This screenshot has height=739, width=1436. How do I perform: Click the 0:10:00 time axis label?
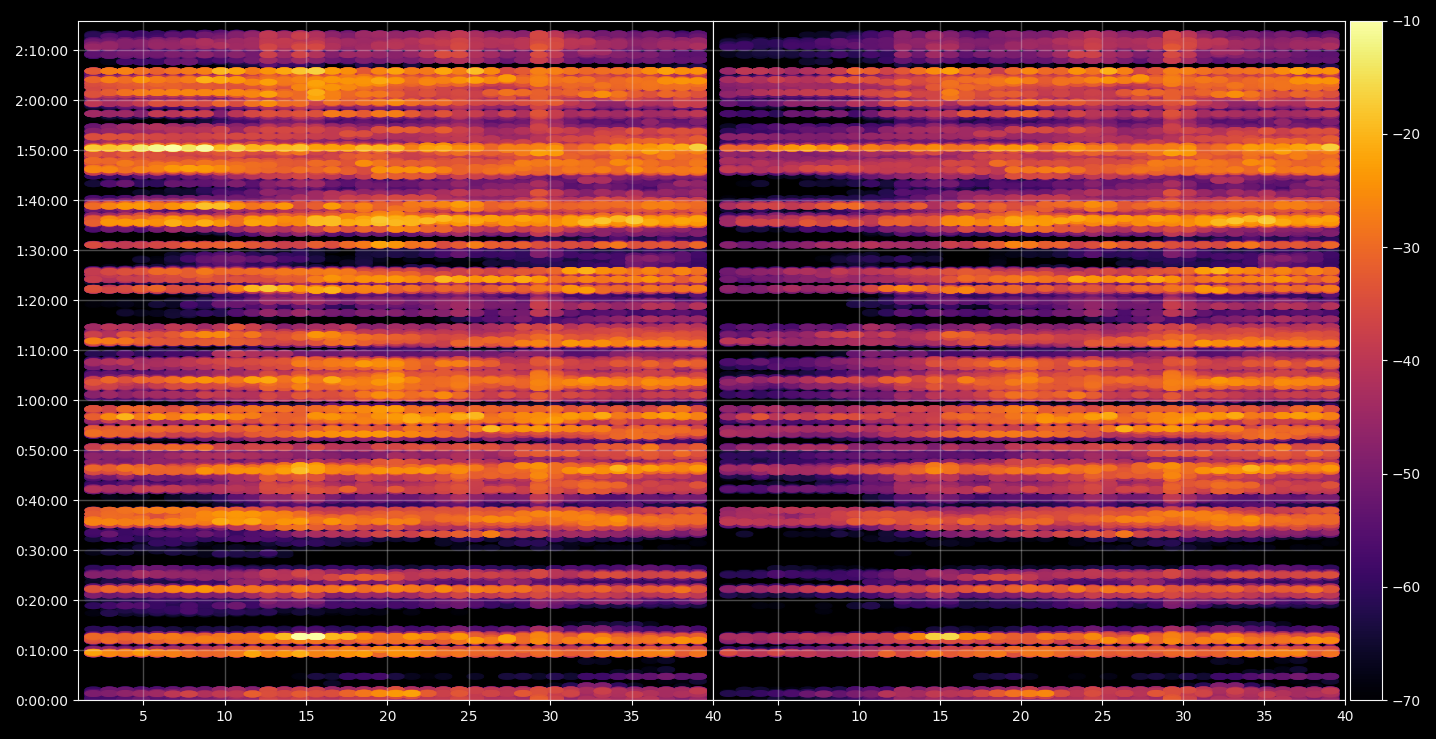coord(42,650)
